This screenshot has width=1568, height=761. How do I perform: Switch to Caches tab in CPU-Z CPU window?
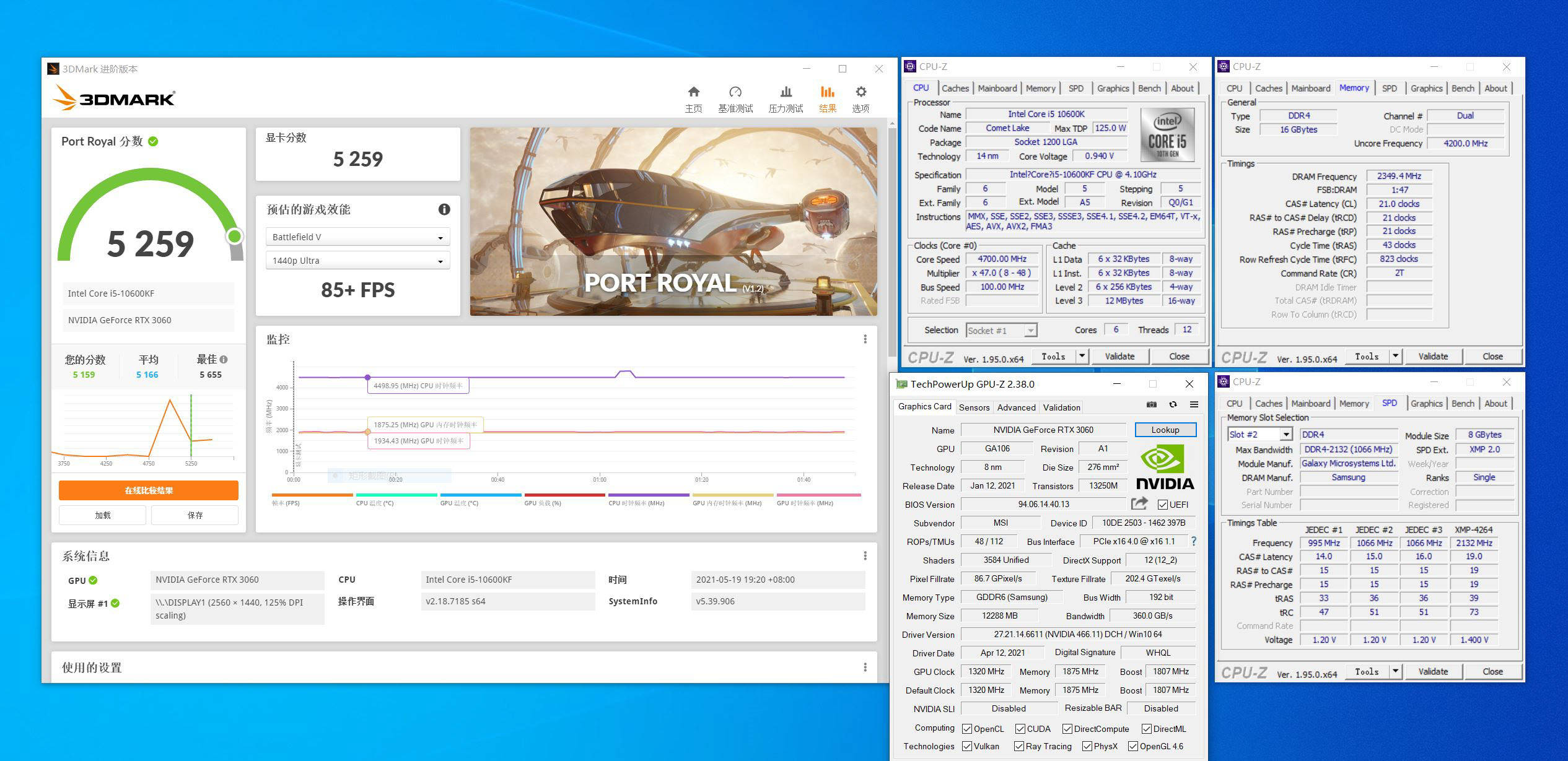click(955, 89)
